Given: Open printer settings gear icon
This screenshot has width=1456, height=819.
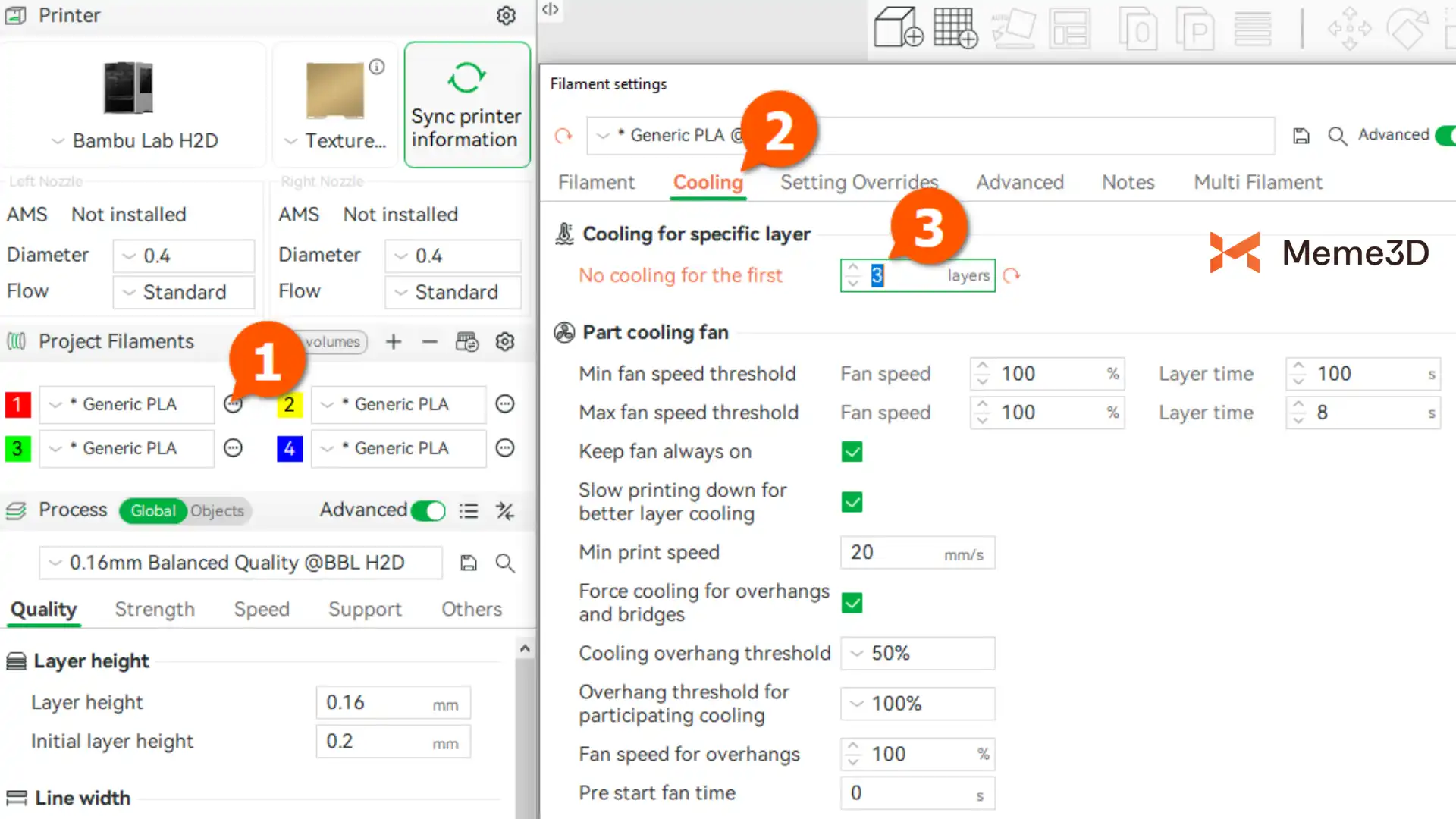Looking at the screenshot, I should [506, 16].
